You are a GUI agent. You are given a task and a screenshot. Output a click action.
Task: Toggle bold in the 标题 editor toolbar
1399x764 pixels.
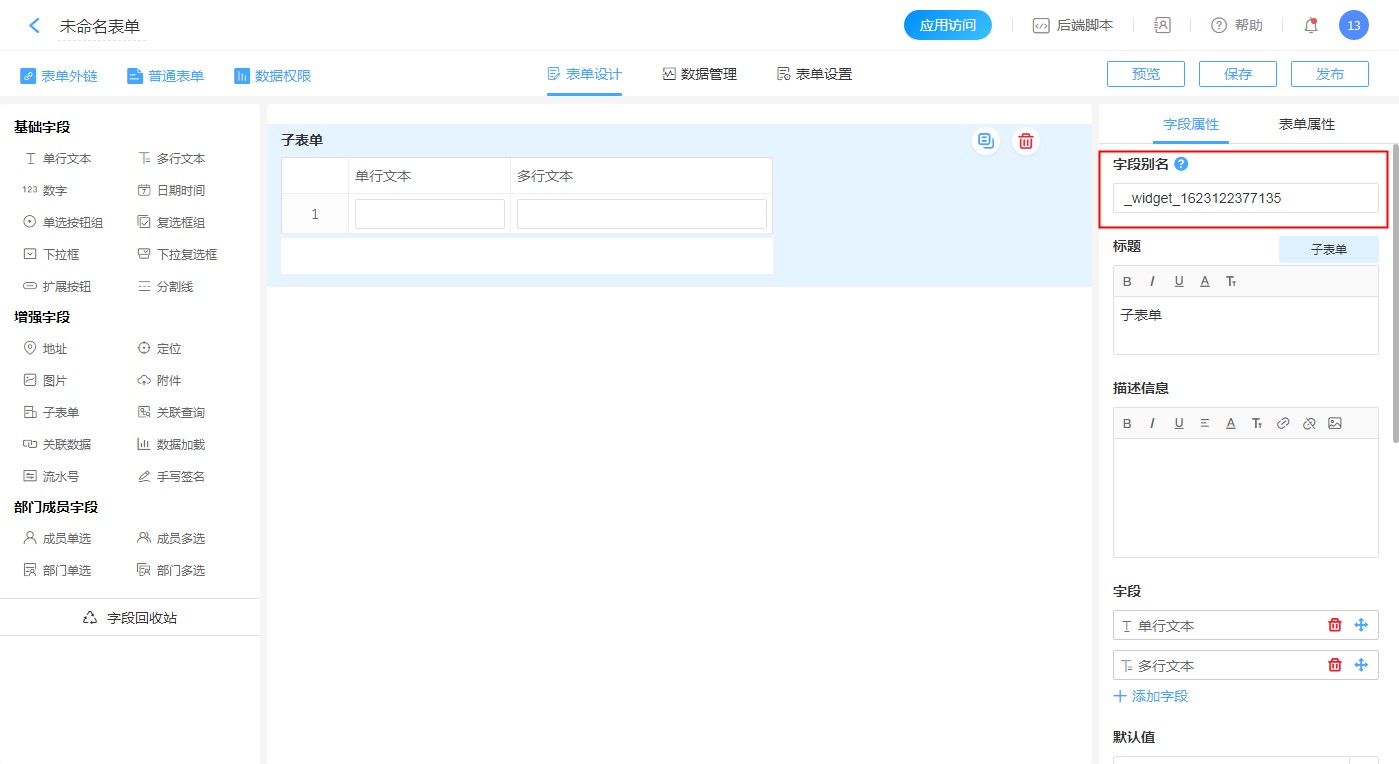point(1127,282)
